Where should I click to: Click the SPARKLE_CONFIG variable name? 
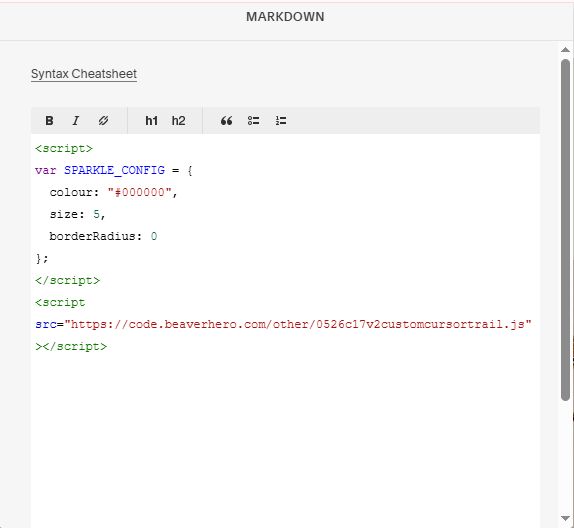click(x=114, y=170)
